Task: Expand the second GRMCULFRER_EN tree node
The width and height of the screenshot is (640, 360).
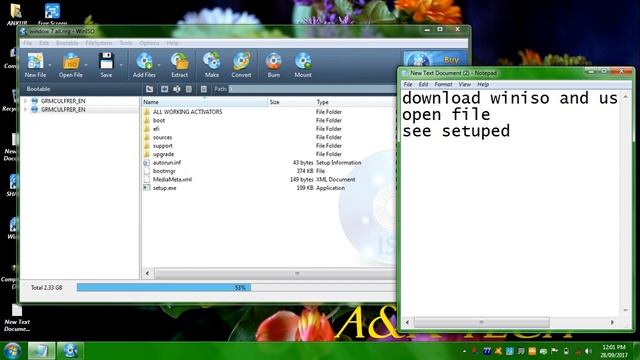Action: click(25, 109)
